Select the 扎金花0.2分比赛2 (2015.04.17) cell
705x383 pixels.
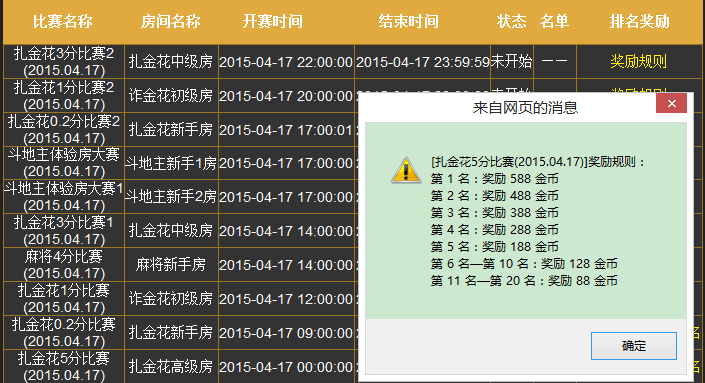coord(64,129)
